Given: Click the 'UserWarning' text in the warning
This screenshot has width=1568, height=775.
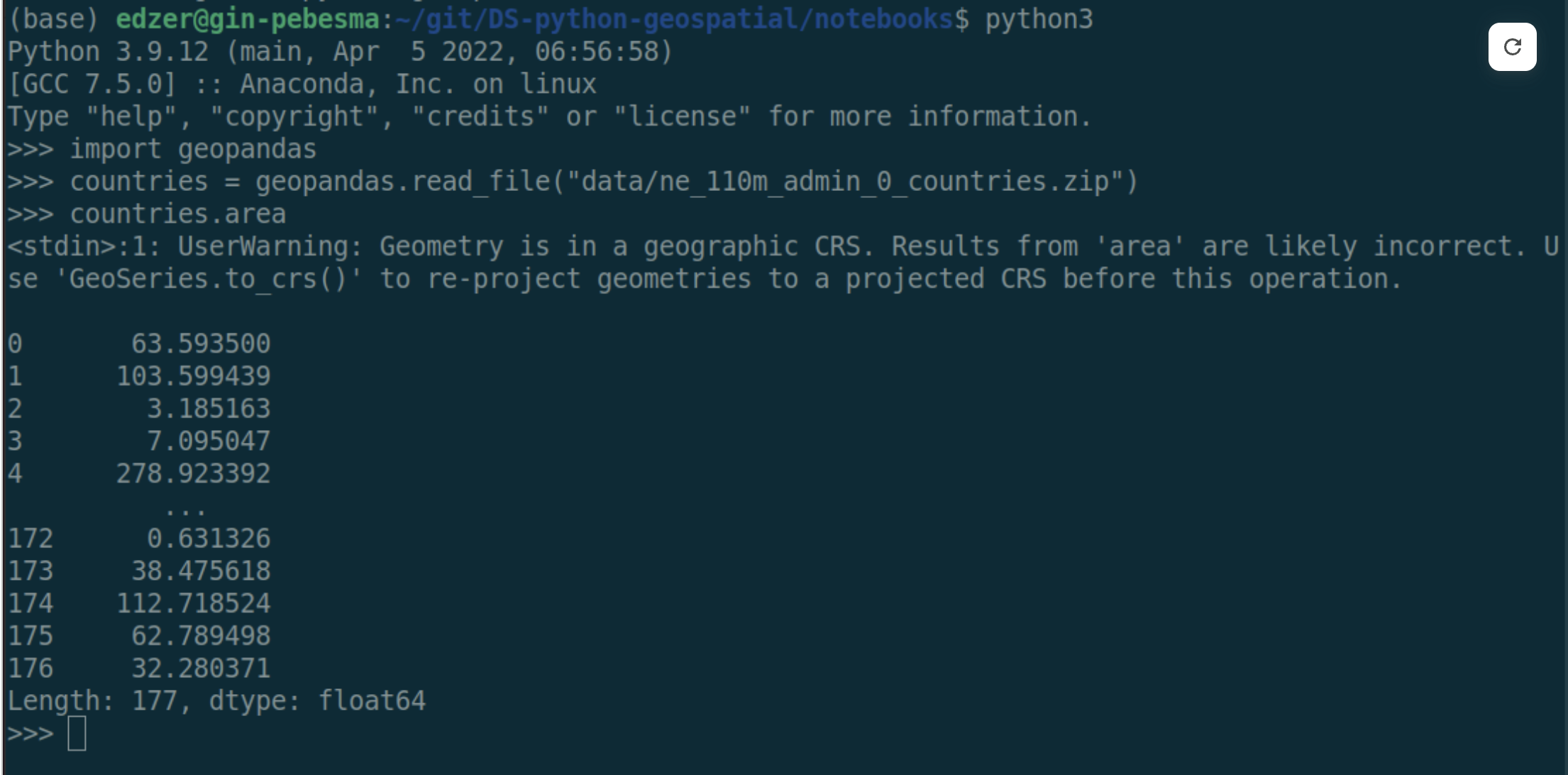Looking at the screenshot, I should [270, 246].
